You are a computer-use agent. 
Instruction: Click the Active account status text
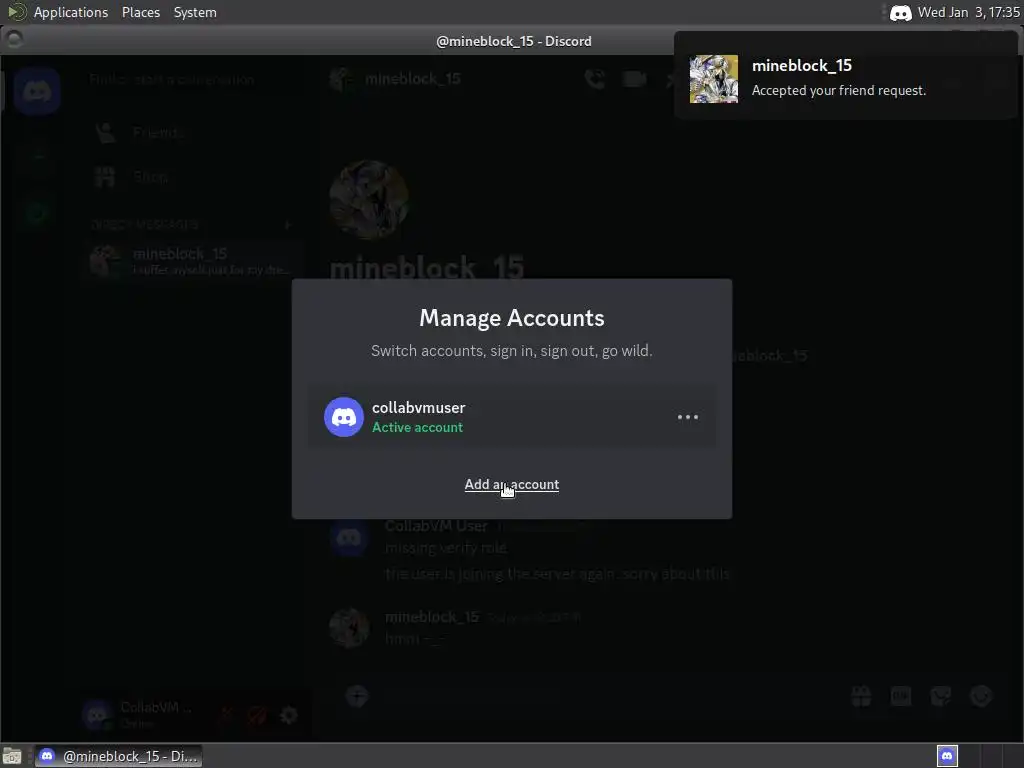point(417,427)
